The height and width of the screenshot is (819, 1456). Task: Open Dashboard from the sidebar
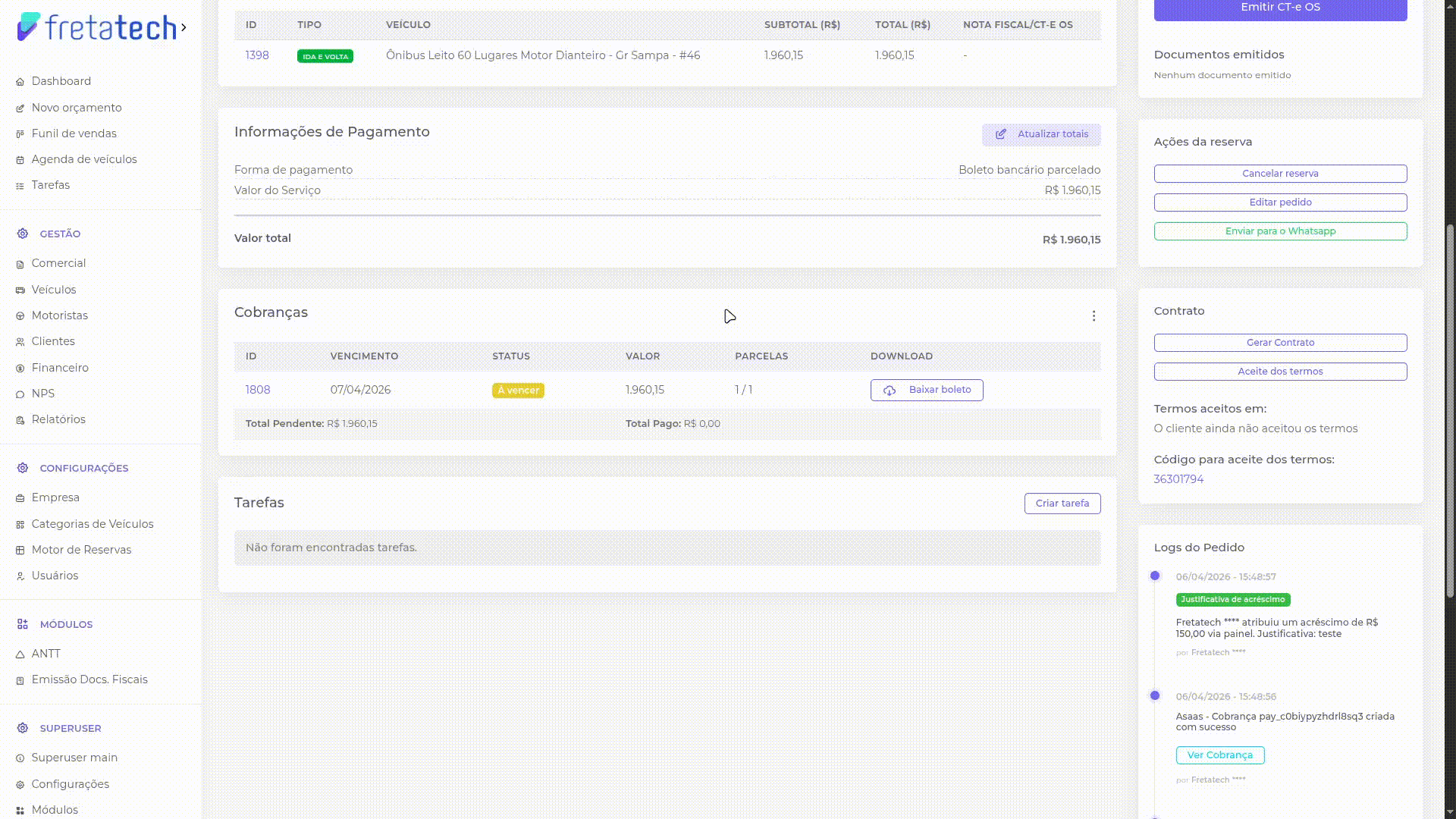coord(61,81)
